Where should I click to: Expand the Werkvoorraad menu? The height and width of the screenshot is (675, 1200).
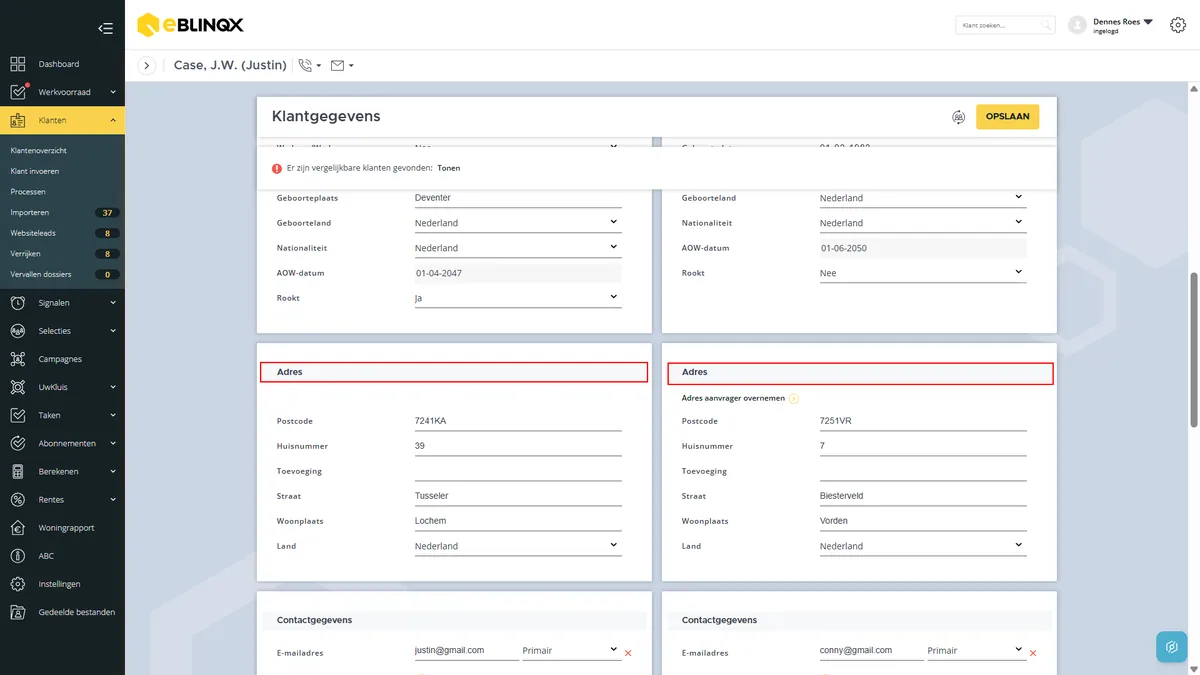pyautogui.click(x=62, y=92)
